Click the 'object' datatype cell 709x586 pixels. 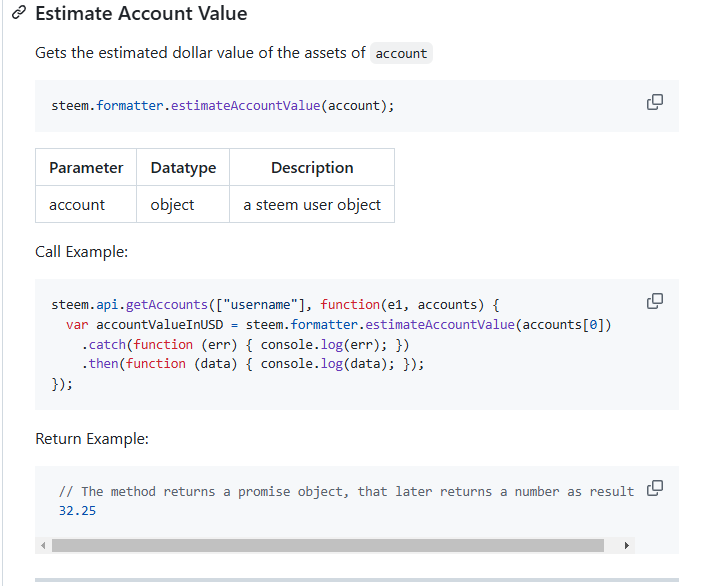click(x=183, y=204)
